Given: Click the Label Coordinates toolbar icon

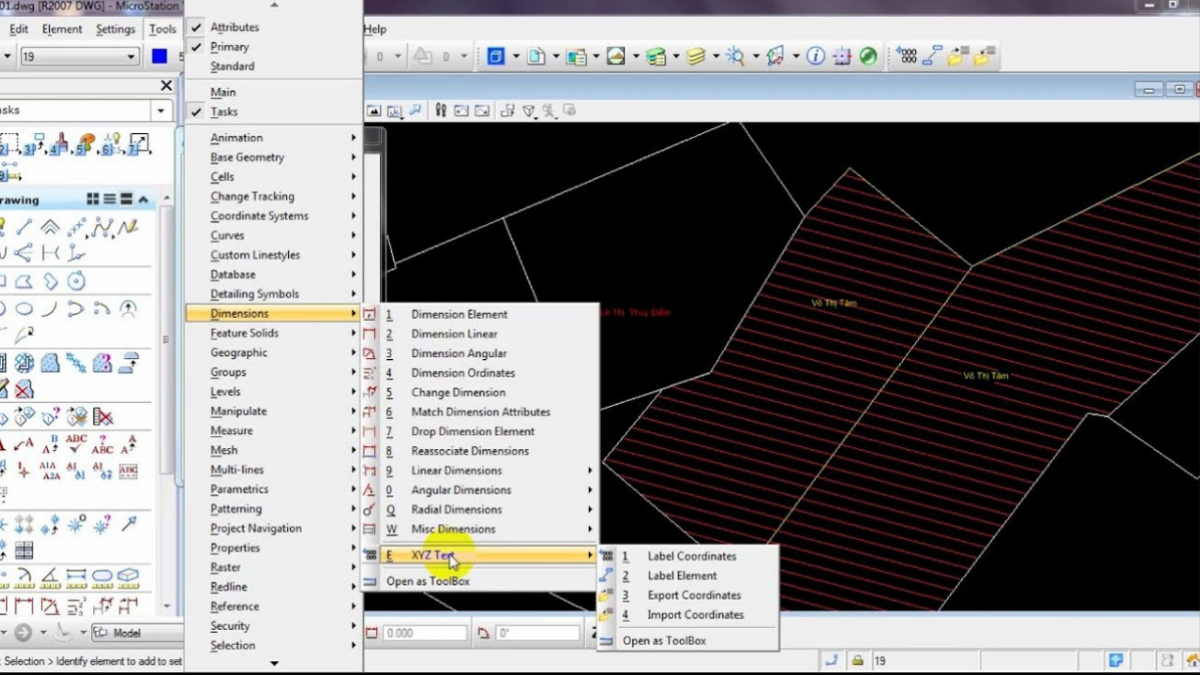Looking at the screenshot, I should tap(907, 57).
